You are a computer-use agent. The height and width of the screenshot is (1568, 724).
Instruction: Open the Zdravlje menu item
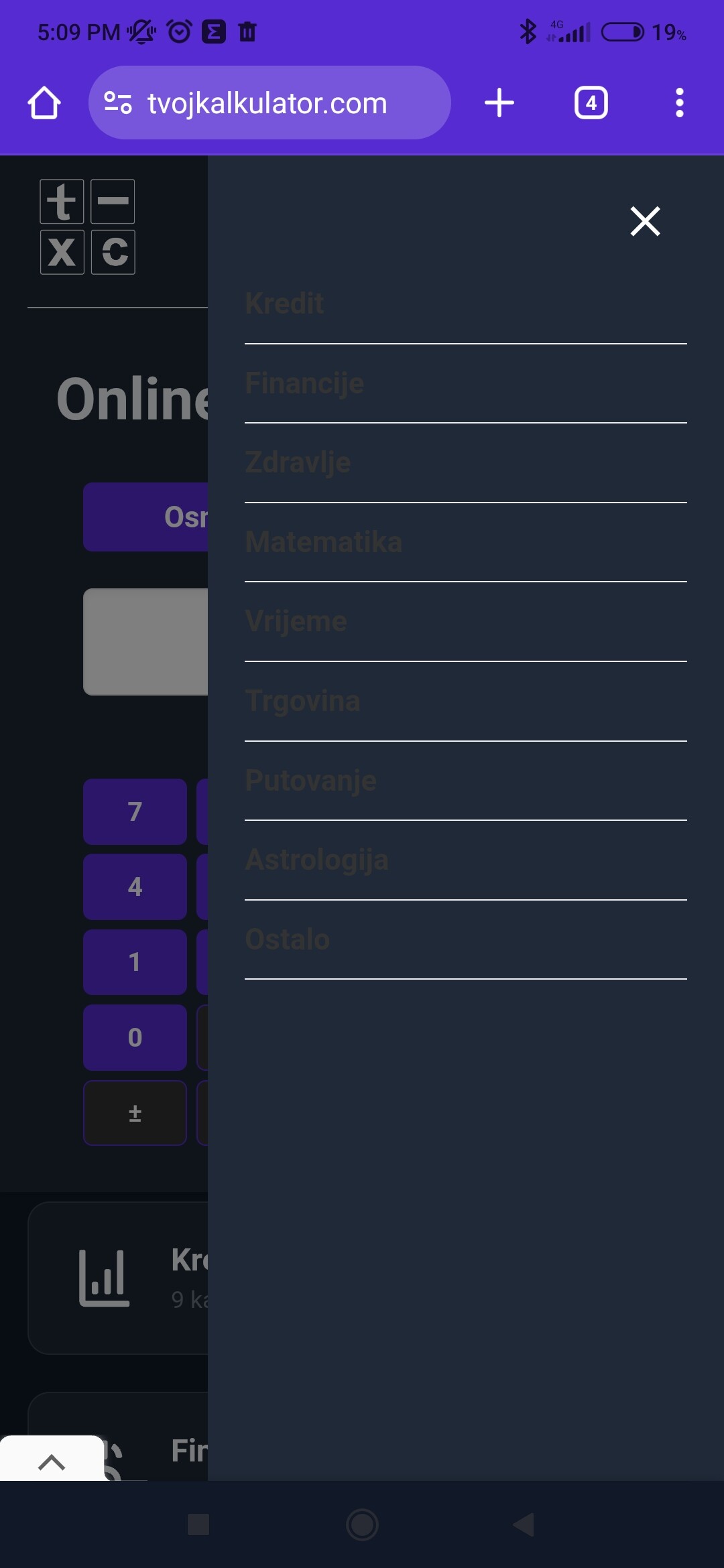coord(298,462)
